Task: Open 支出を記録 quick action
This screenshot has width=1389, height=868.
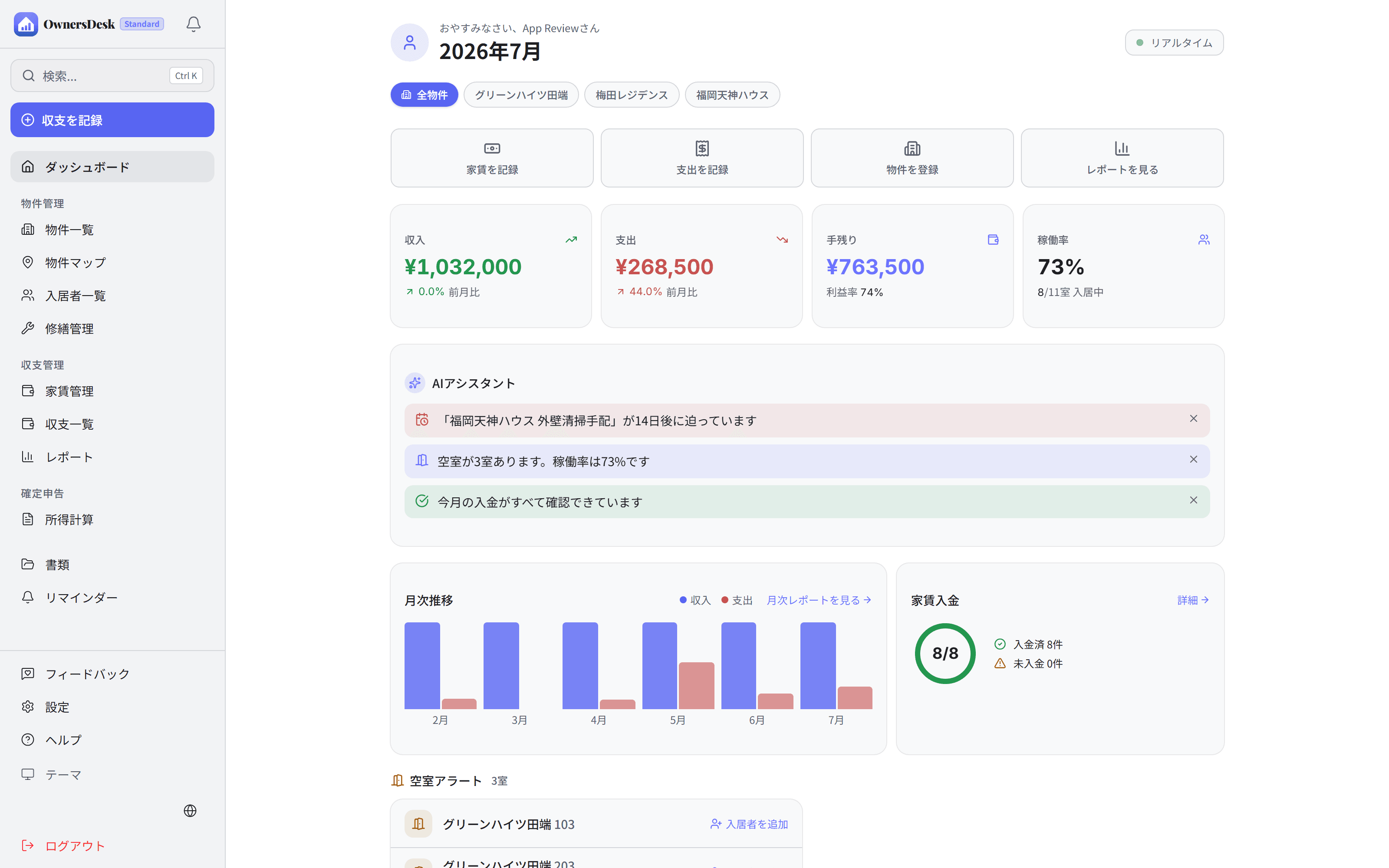Action: click(x=702, y=158)
